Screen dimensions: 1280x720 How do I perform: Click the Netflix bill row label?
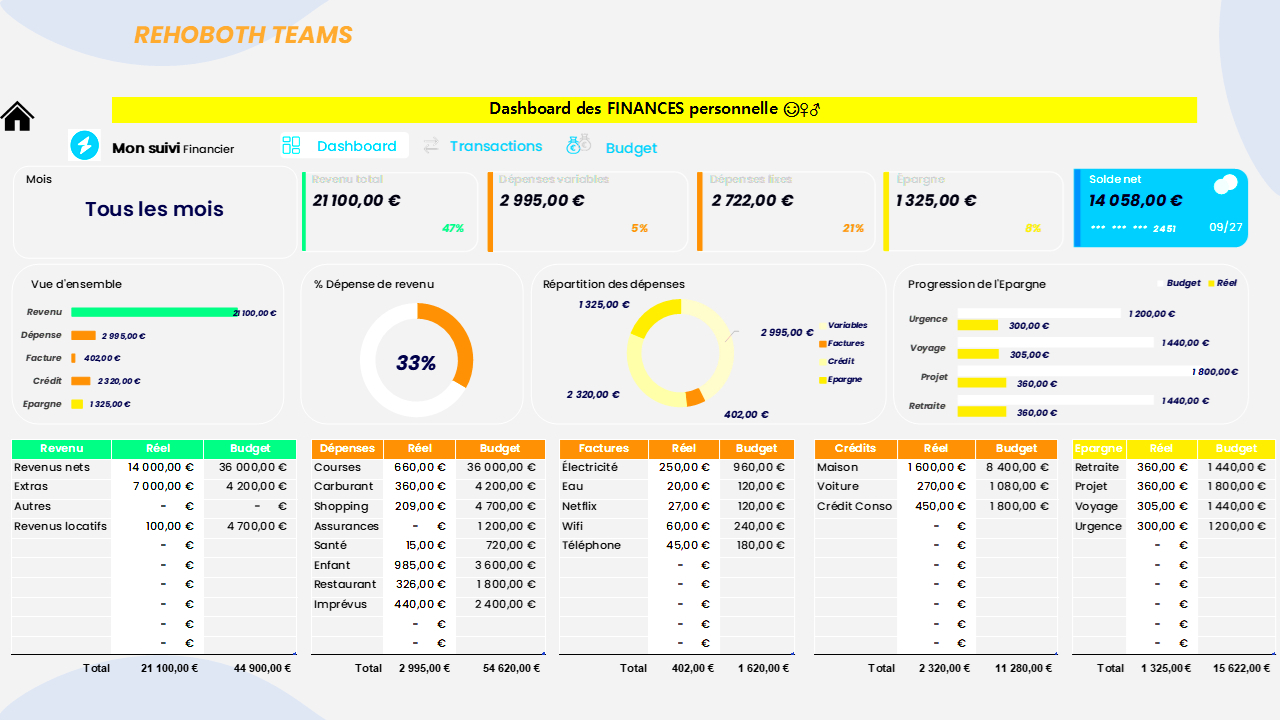pyautogui.click(x=579, y=506)
